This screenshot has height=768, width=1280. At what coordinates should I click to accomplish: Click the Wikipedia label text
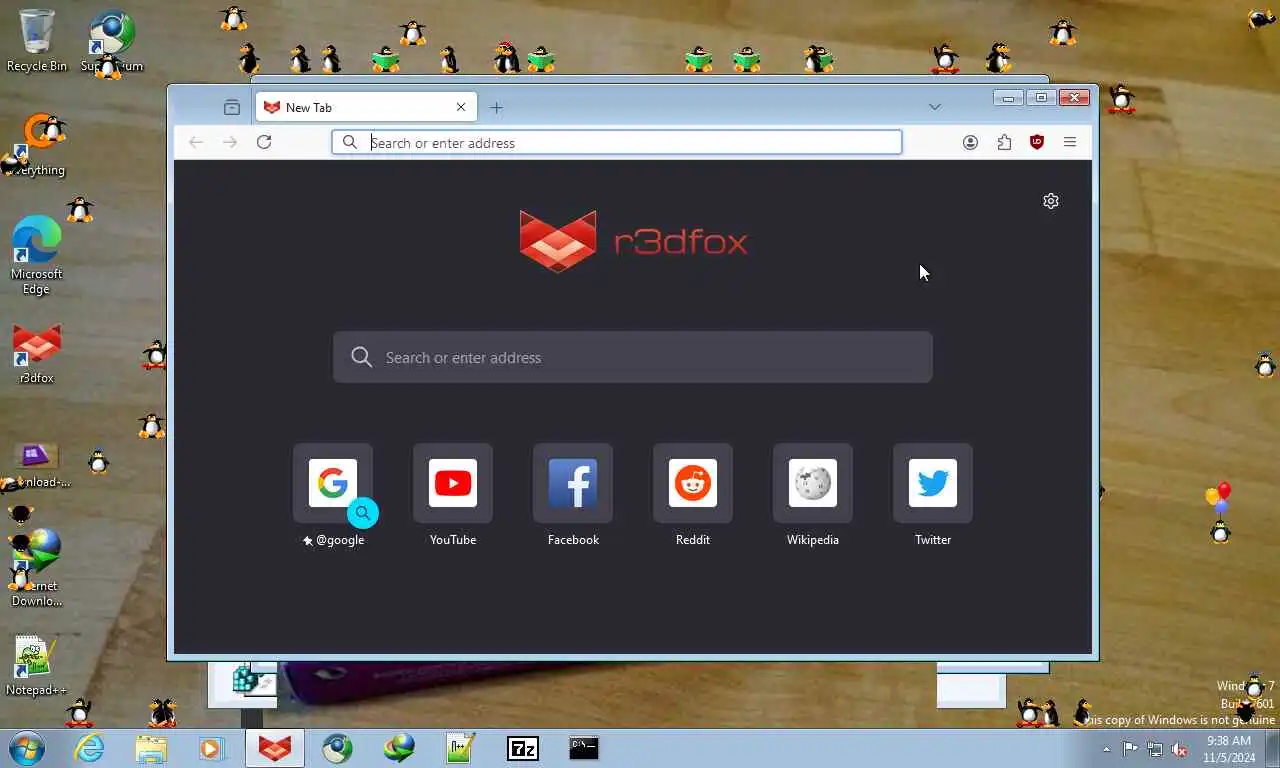[813, 540]
